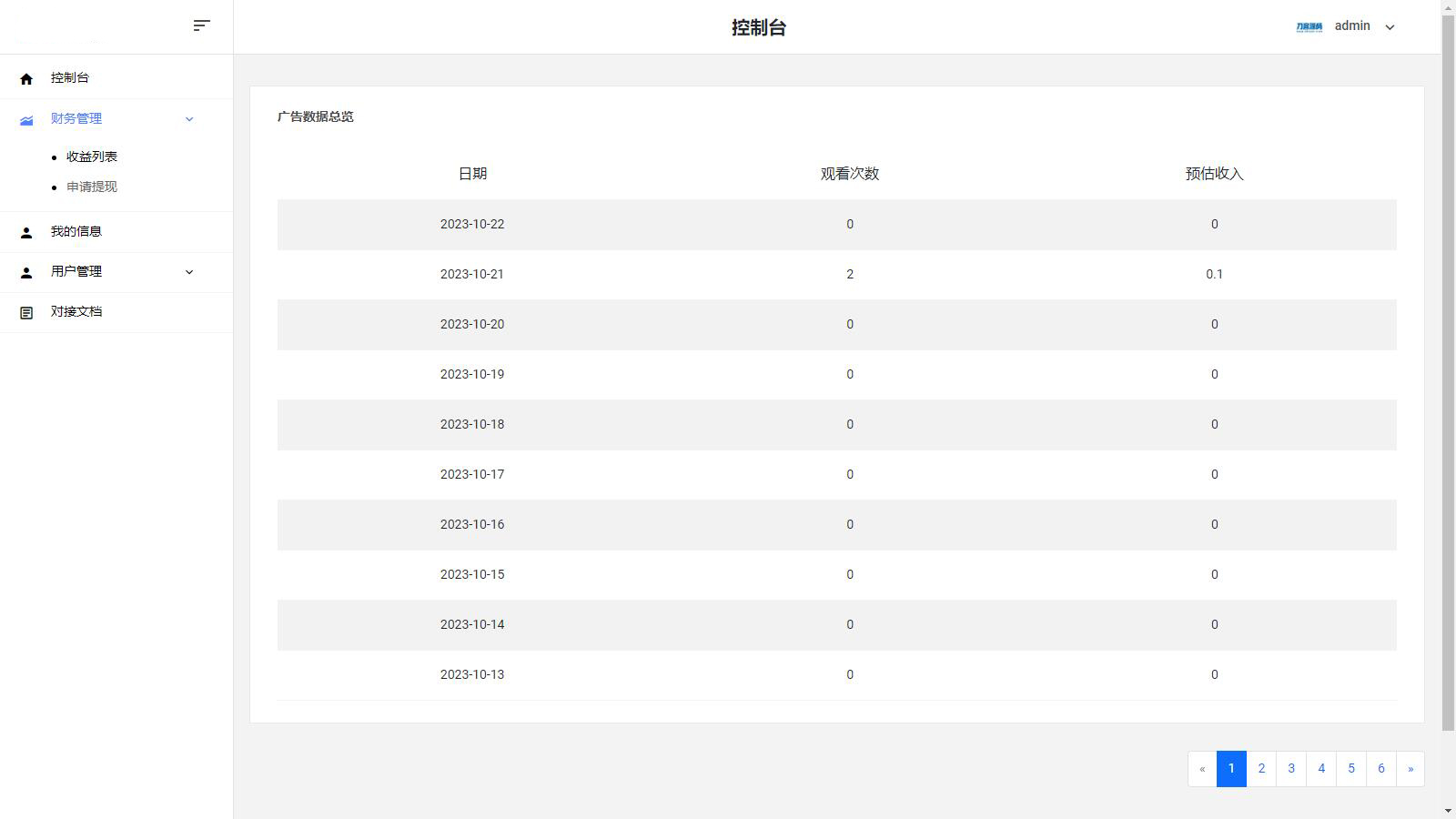Go to pagination page 2
This screenshot has width=1456, height=819.
(x=1261, y=769)
